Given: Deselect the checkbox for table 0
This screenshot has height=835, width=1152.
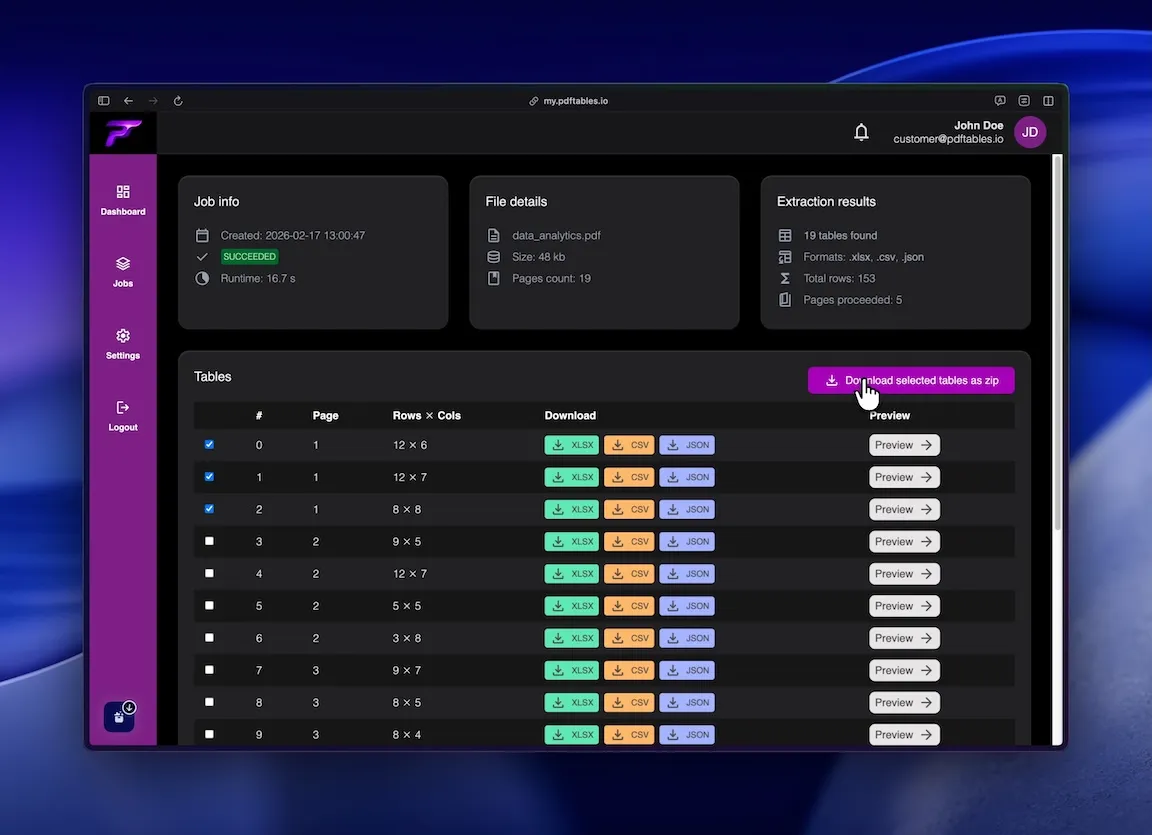Looking at the screenshot, I should (209, 444).
